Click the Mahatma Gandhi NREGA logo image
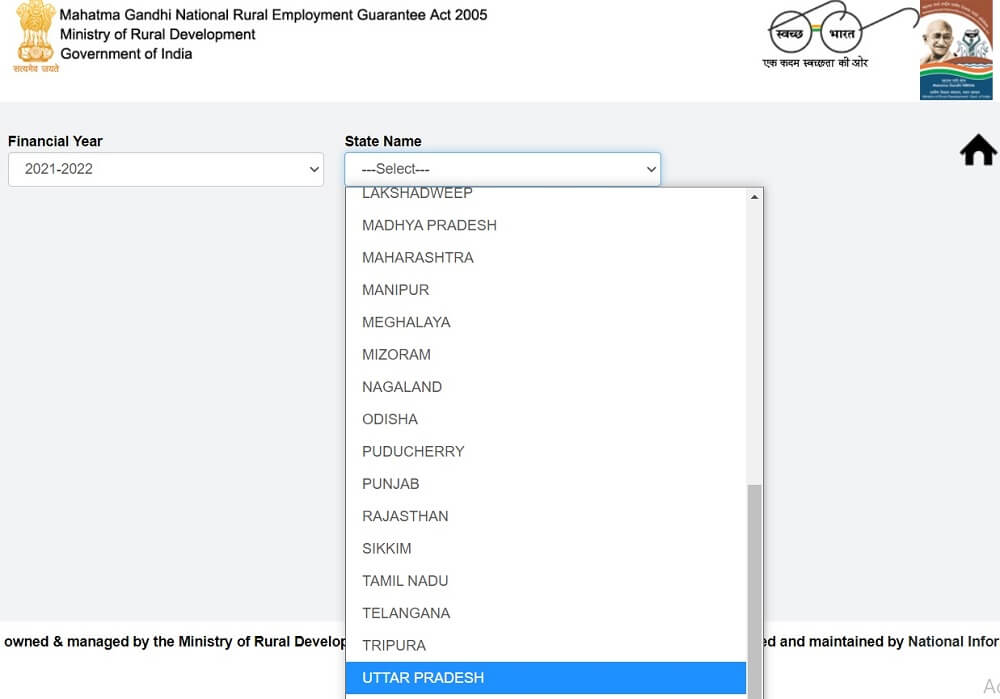The height and width of the screenshot is (699, 1000). click(x=955, y=50)
